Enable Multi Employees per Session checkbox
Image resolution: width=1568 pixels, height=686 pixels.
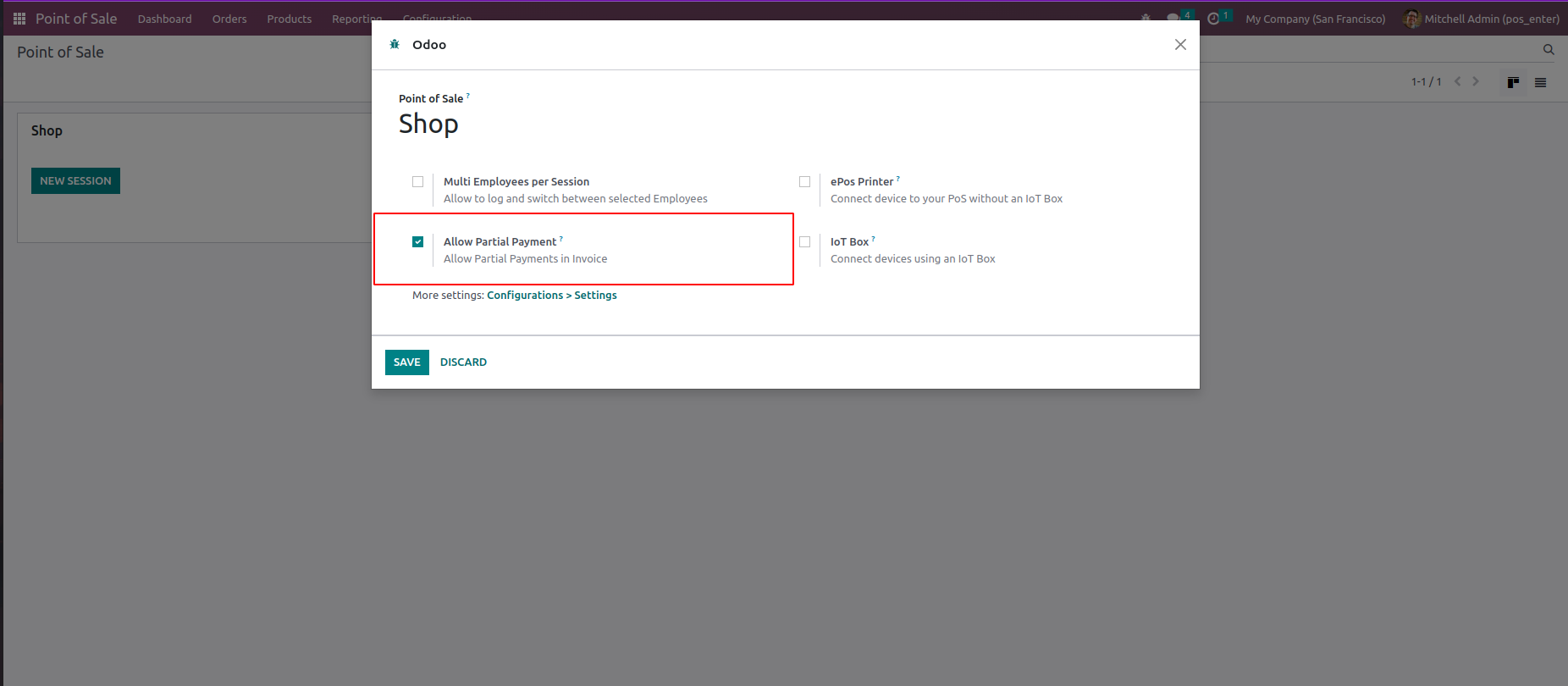point(417,181)
